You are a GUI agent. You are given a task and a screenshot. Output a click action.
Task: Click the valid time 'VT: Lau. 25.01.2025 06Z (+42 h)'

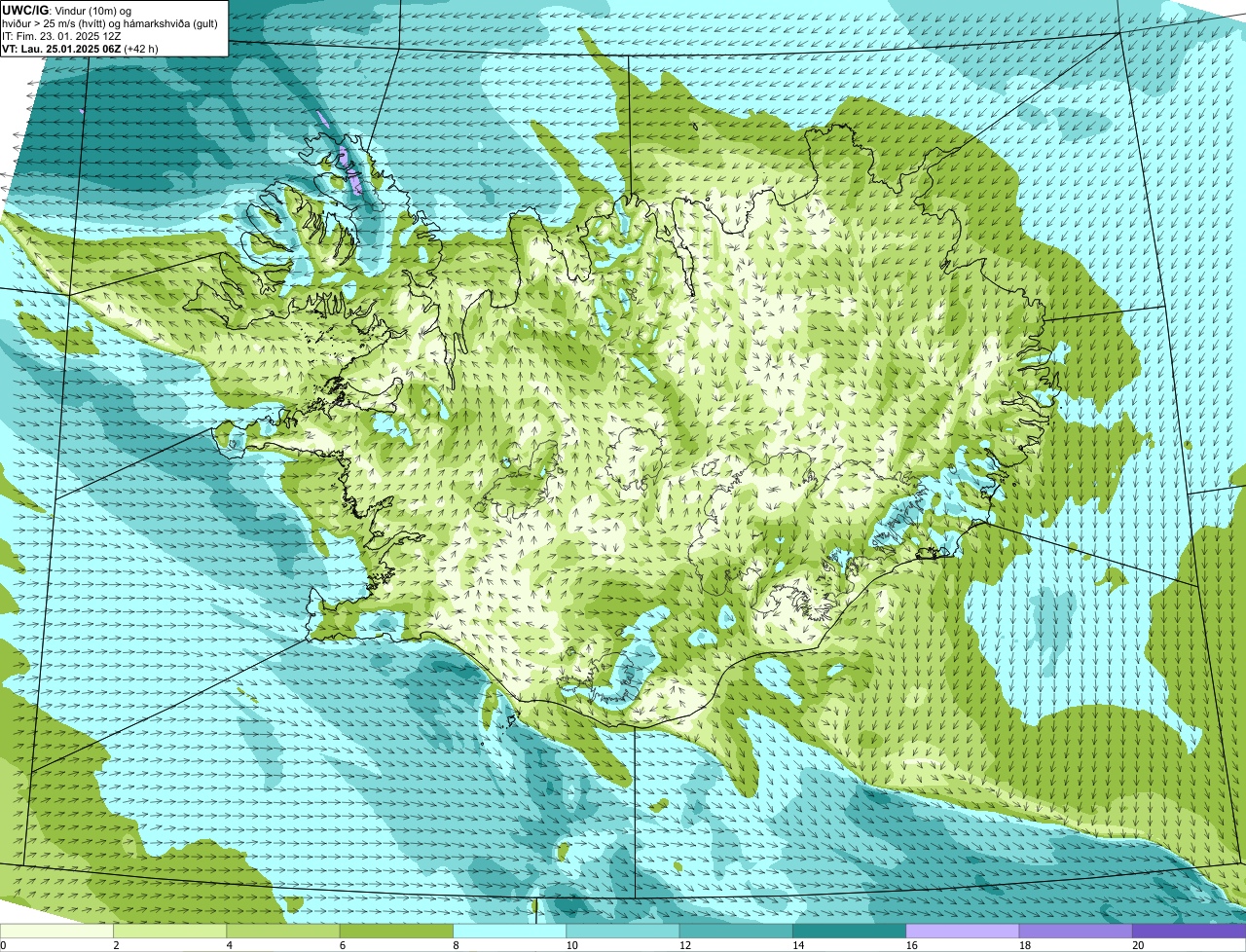click(80, 49)
